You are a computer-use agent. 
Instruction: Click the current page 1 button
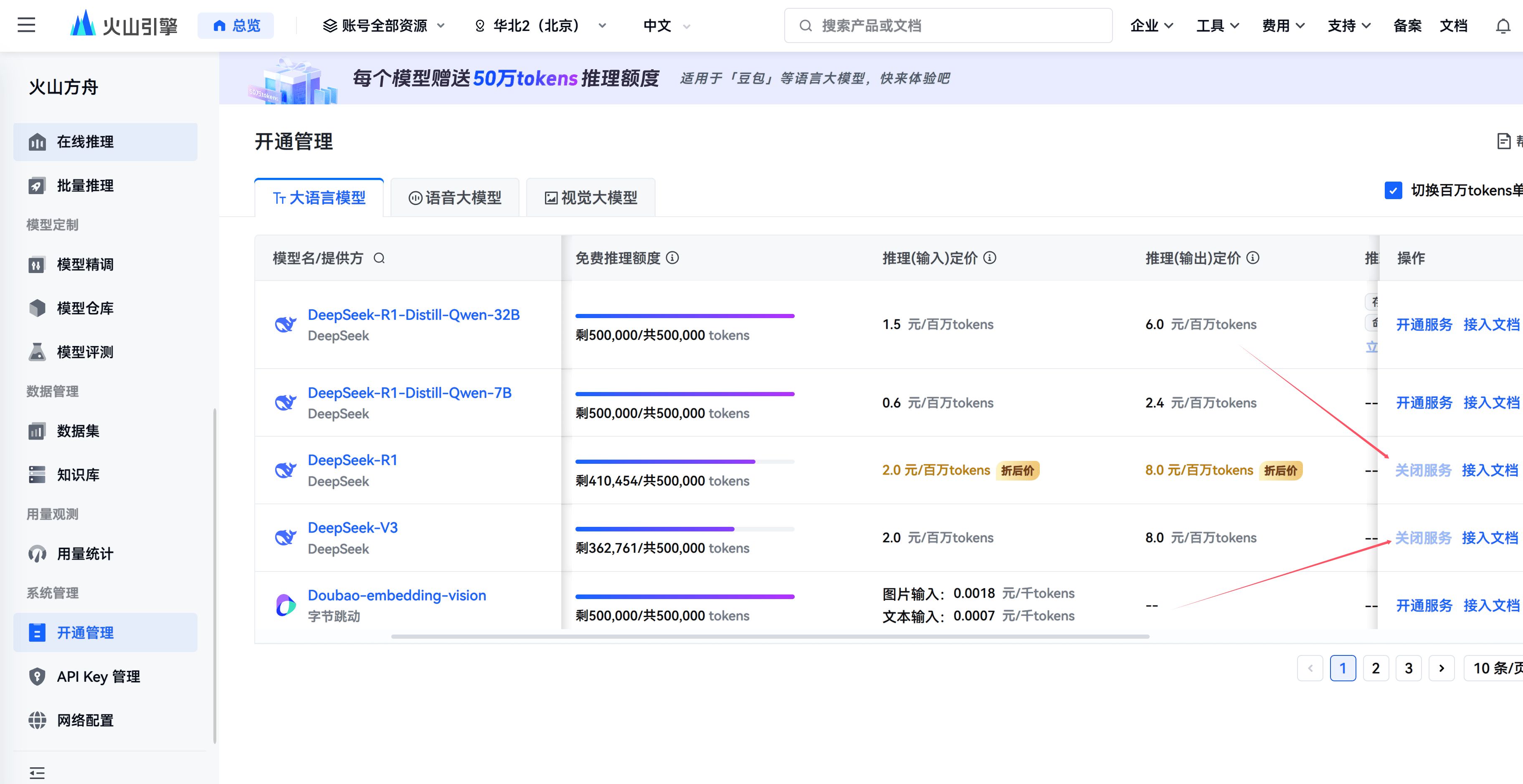coord(1343,668)
